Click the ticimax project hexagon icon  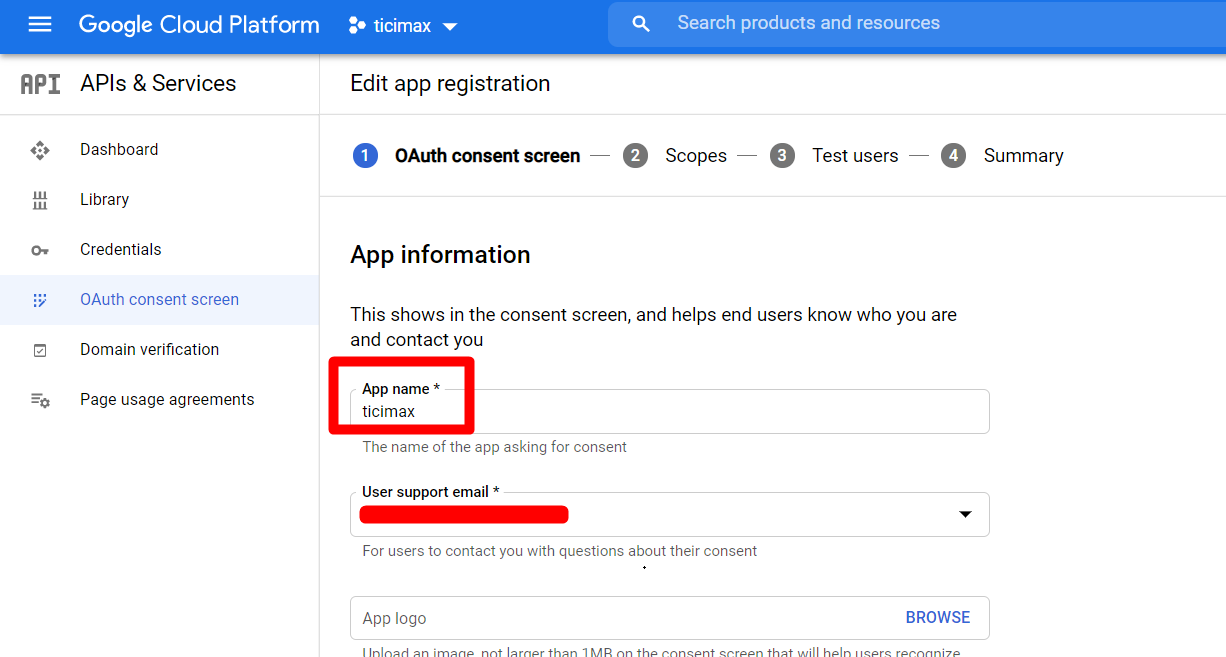(357, 26)
